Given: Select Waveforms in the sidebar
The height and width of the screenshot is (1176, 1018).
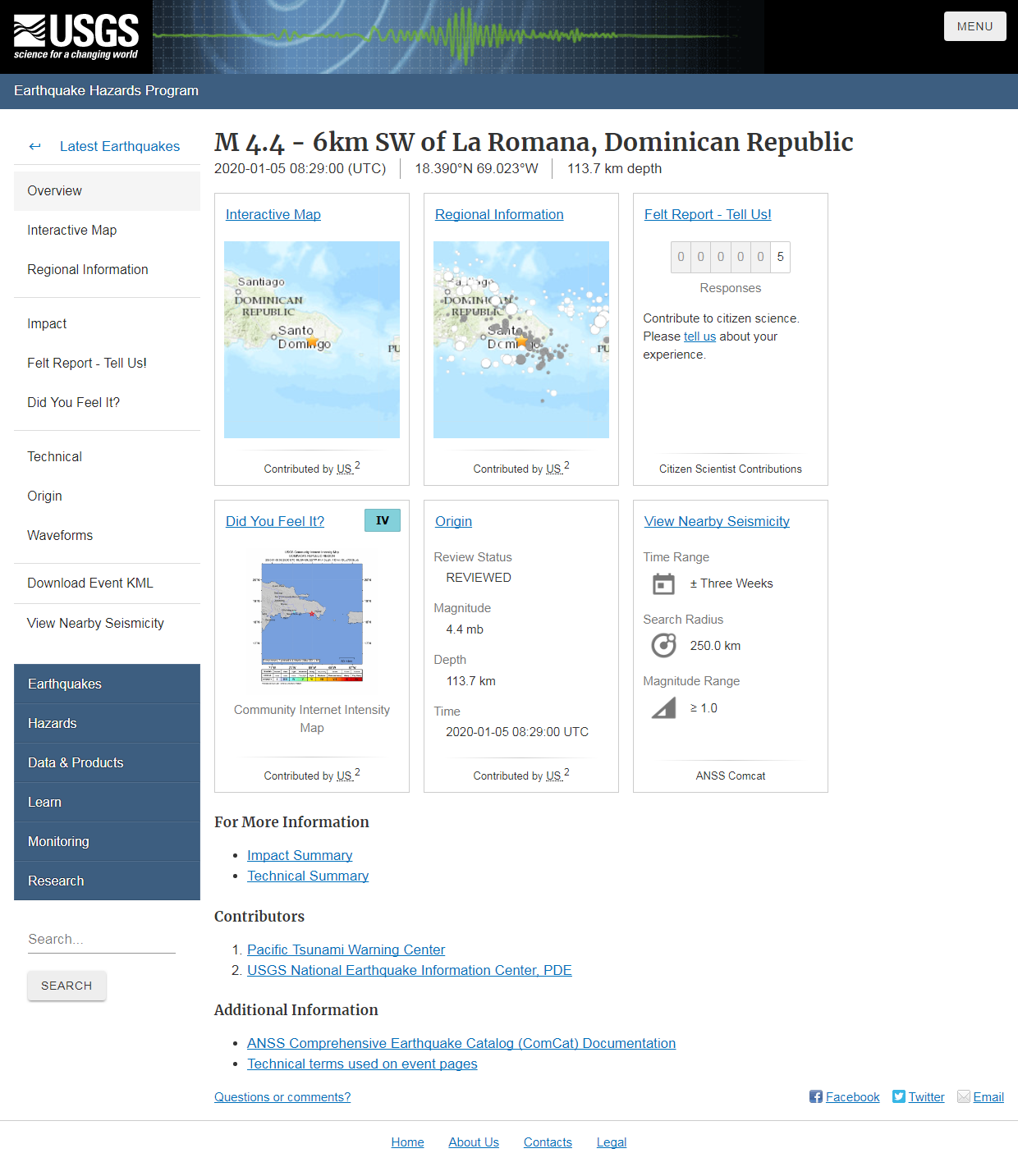Looking at the screenshot, I should point(107,535).
